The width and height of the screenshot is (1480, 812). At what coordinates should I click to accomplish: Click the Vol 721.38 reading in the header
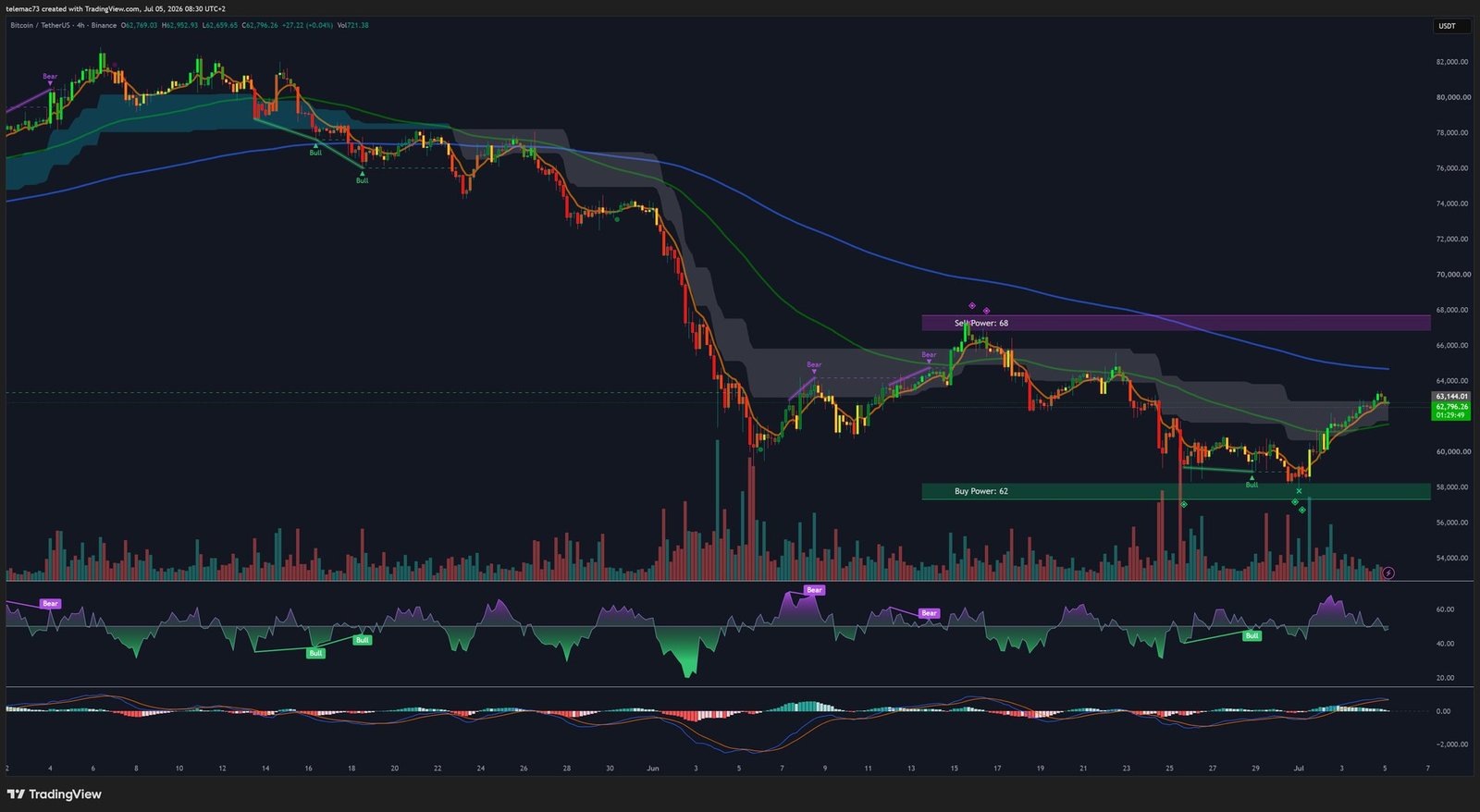tap(353, 25)
